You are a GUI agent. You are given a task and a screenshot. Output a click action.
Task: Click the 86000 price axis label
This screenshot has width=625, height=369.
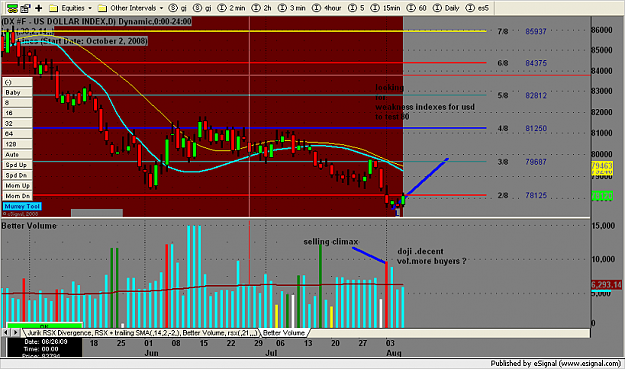tap(602, 30)
